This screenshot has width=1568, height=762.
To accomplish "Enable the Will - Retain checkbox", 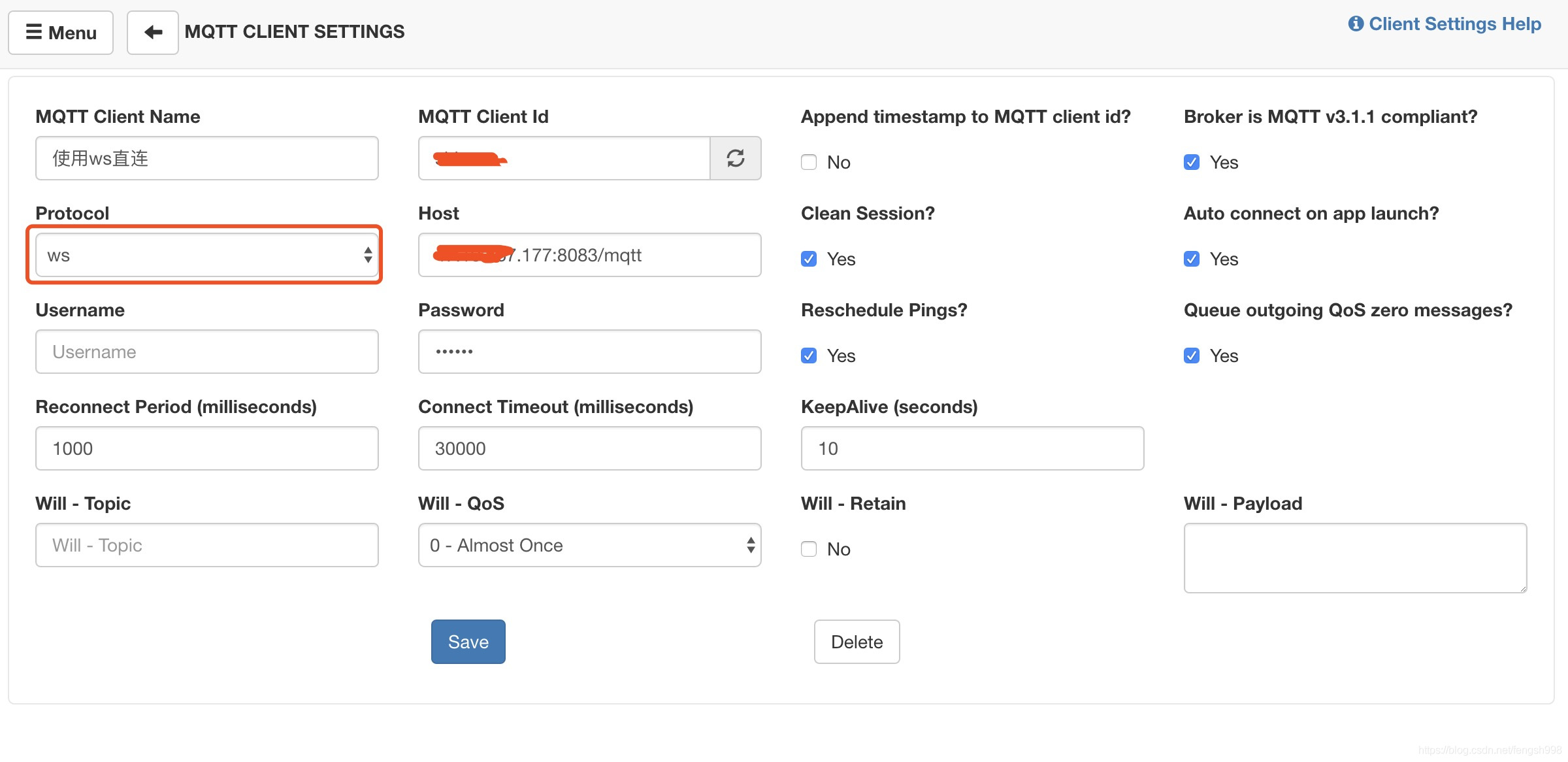I will click(x=809, y=549).
